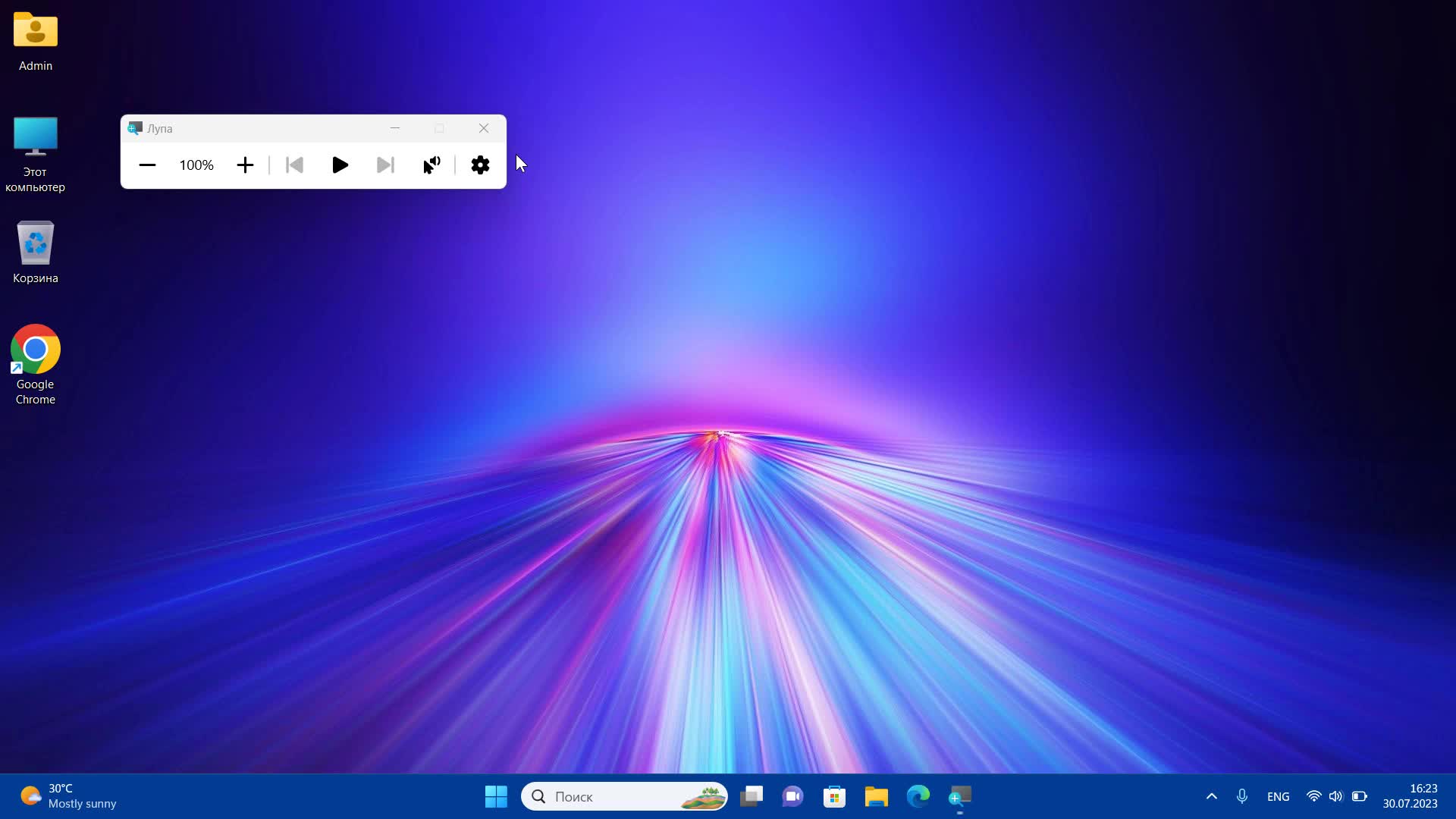Drag zoom percentage slider control
1456x819 pixels.
pos(197,165)
